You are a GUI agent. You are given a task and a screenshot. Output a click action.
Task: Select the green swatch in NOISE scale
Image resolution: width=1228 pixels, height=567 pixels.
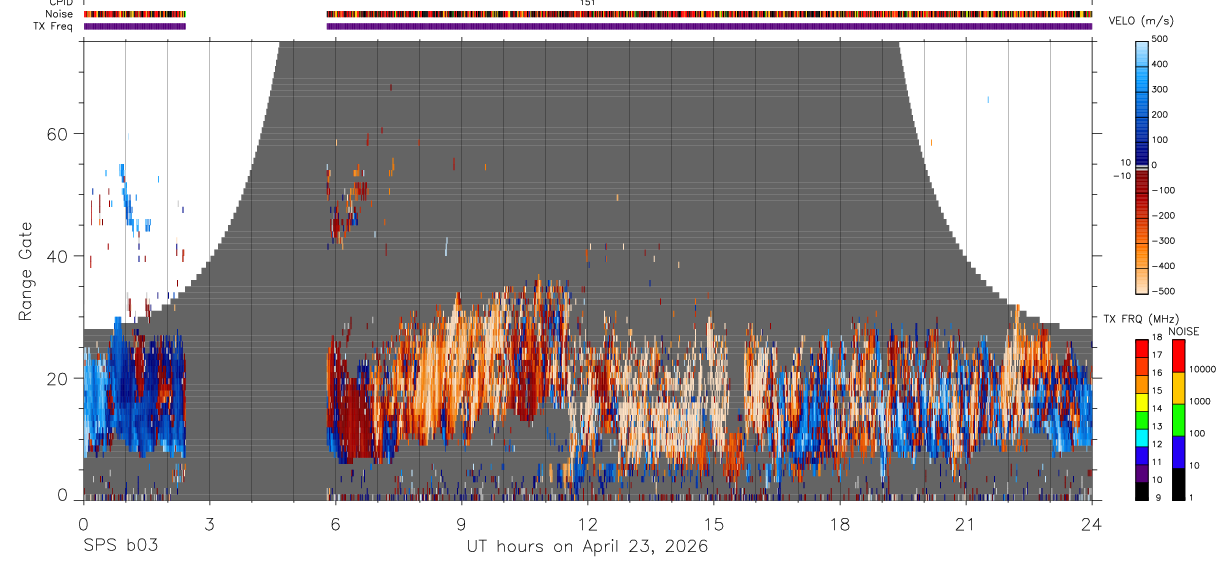(1177, 419)
